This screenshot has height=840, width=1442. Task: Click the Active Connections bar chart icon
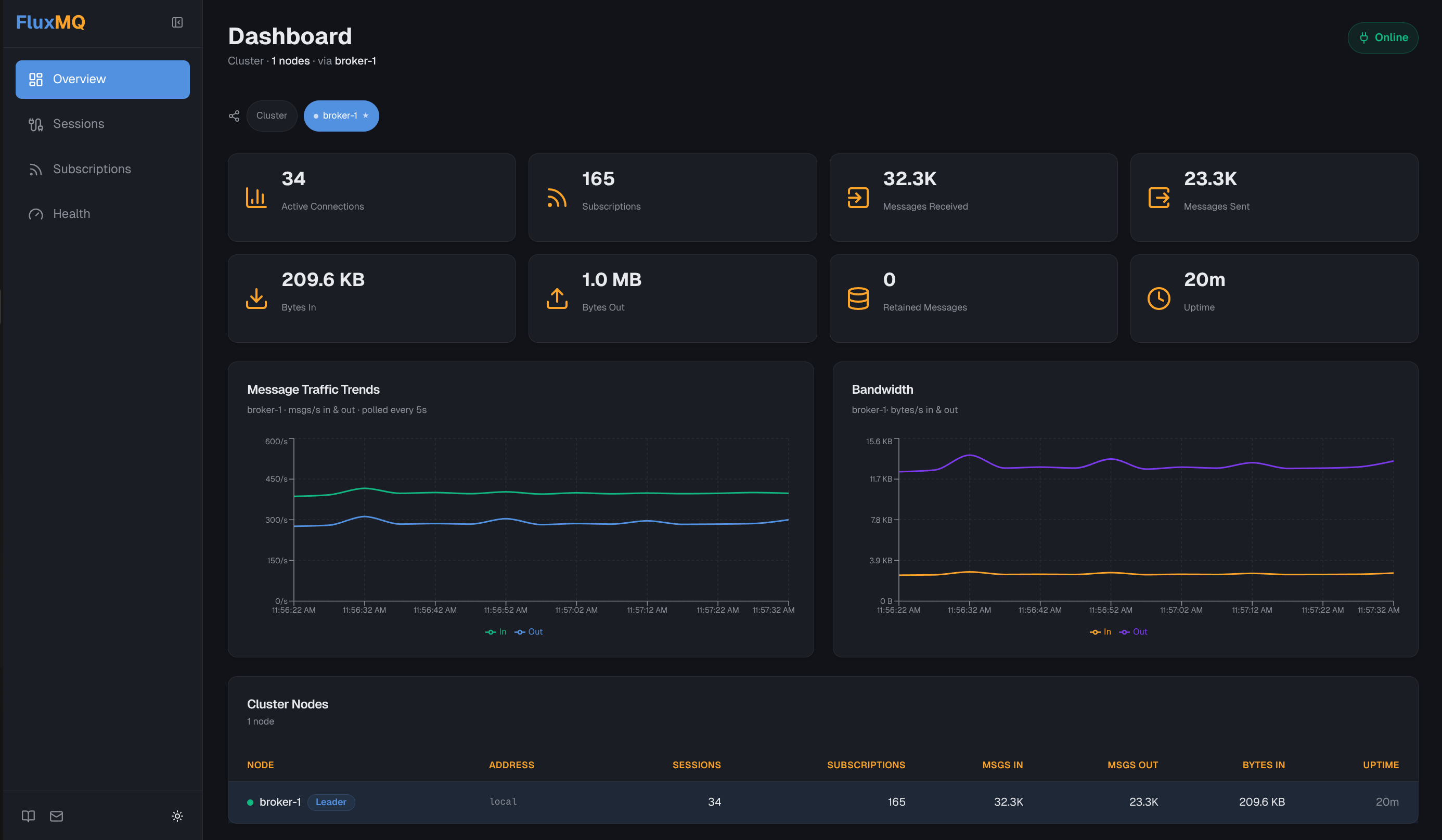[256, 198]
